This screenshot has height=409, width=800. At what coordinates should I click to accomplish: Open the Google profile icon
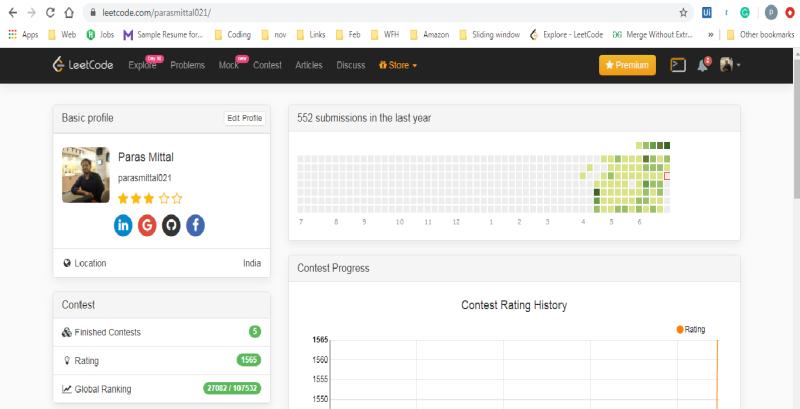(147, 225)
